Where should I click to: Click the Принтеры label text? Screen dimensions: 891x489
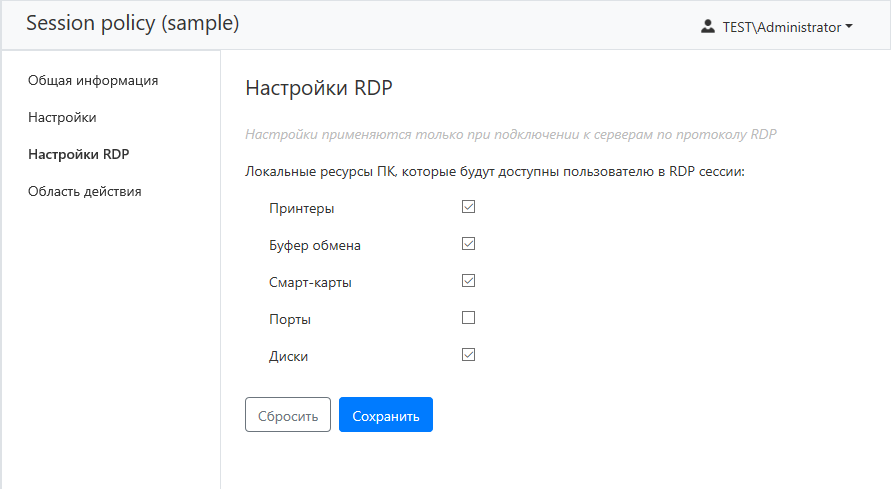302,209
